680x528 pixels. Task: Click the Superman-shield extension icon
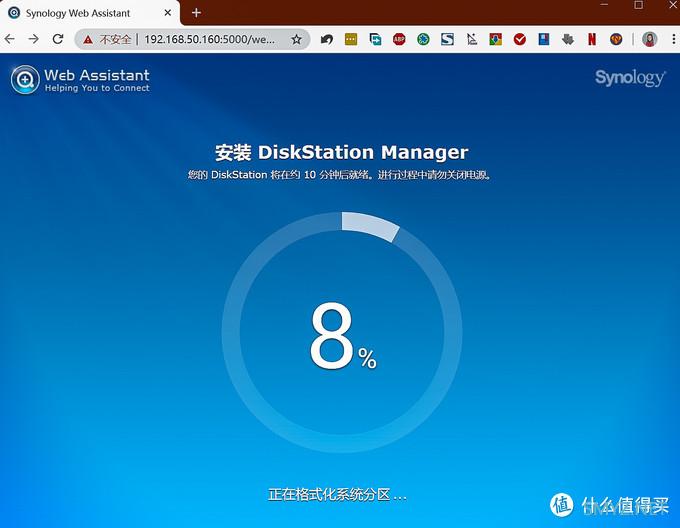coord(616,39)
